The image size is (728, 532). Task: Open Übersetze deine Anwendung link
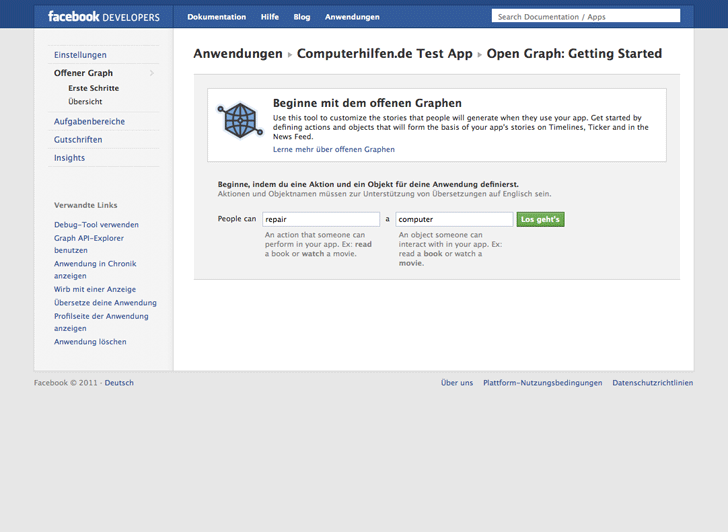(x=105, y=302)
